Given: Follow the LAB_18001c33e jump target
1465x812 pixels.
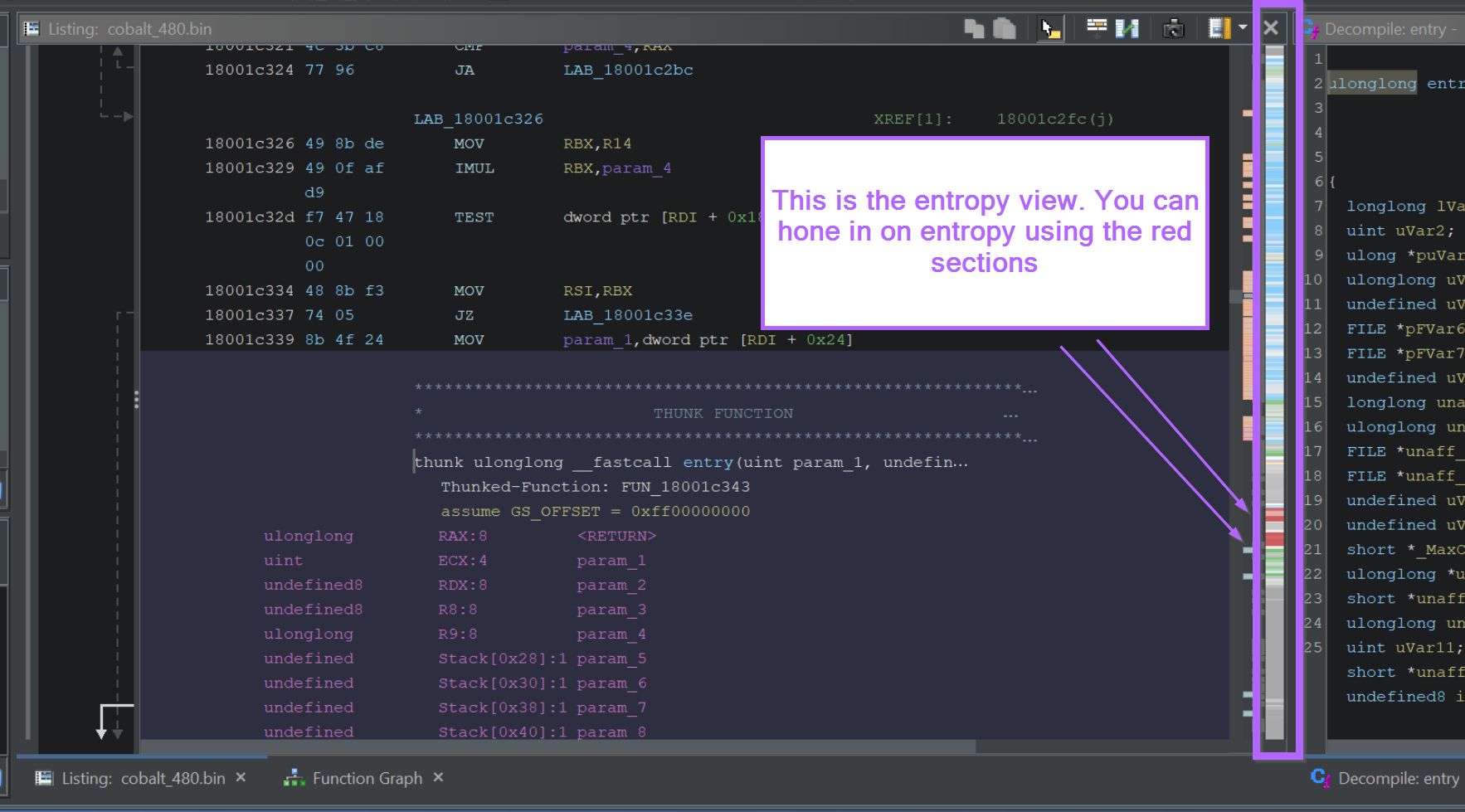Looking at the screenshot, I should [x=628, y=315].
